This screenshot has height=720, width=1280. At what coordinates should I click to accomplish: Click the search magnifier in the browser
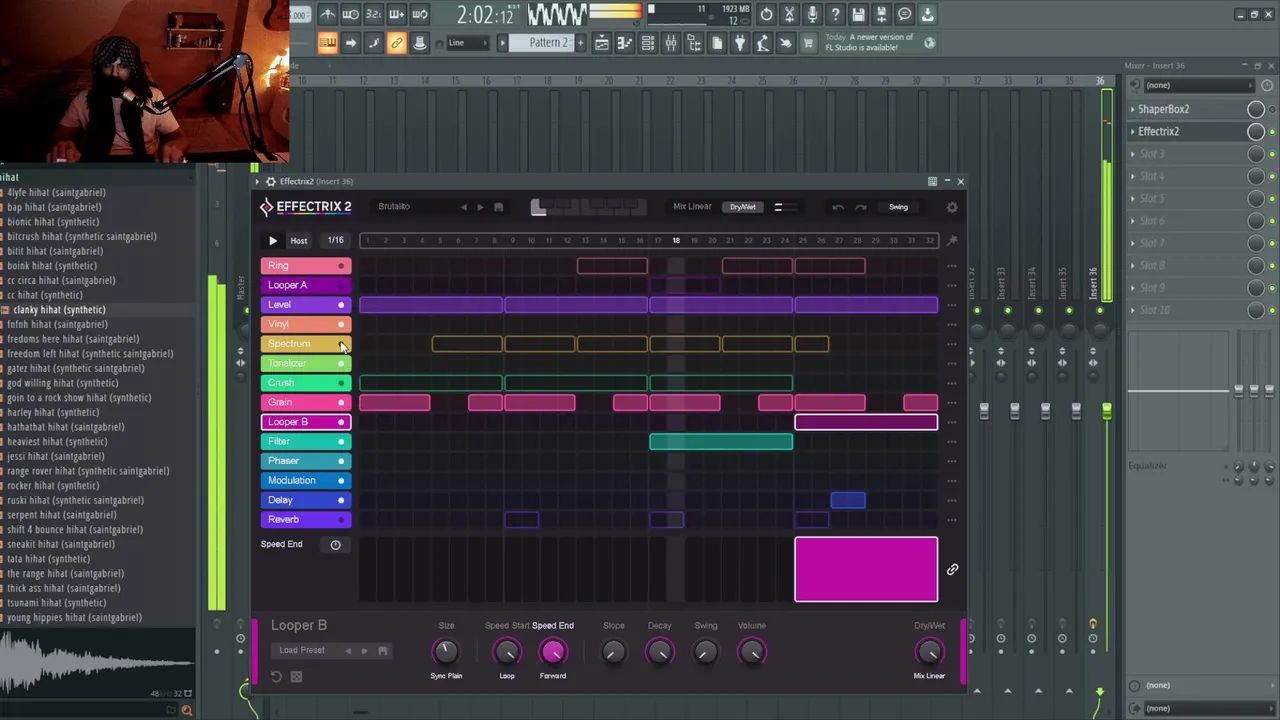[186, 710]
